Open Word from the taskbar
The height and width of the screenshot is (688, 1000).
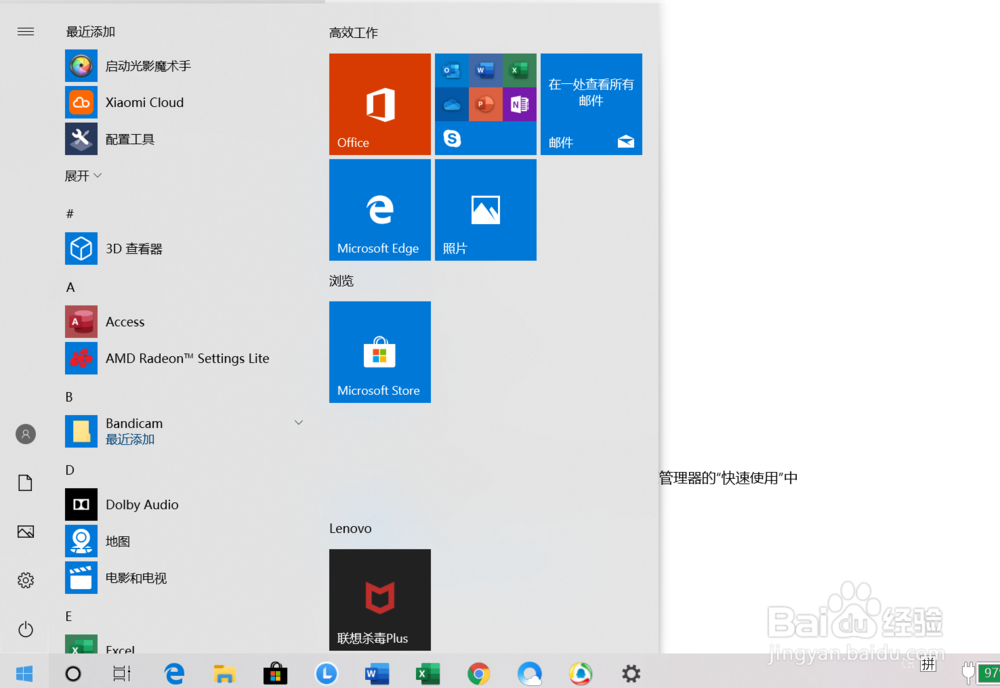(377, 673)
